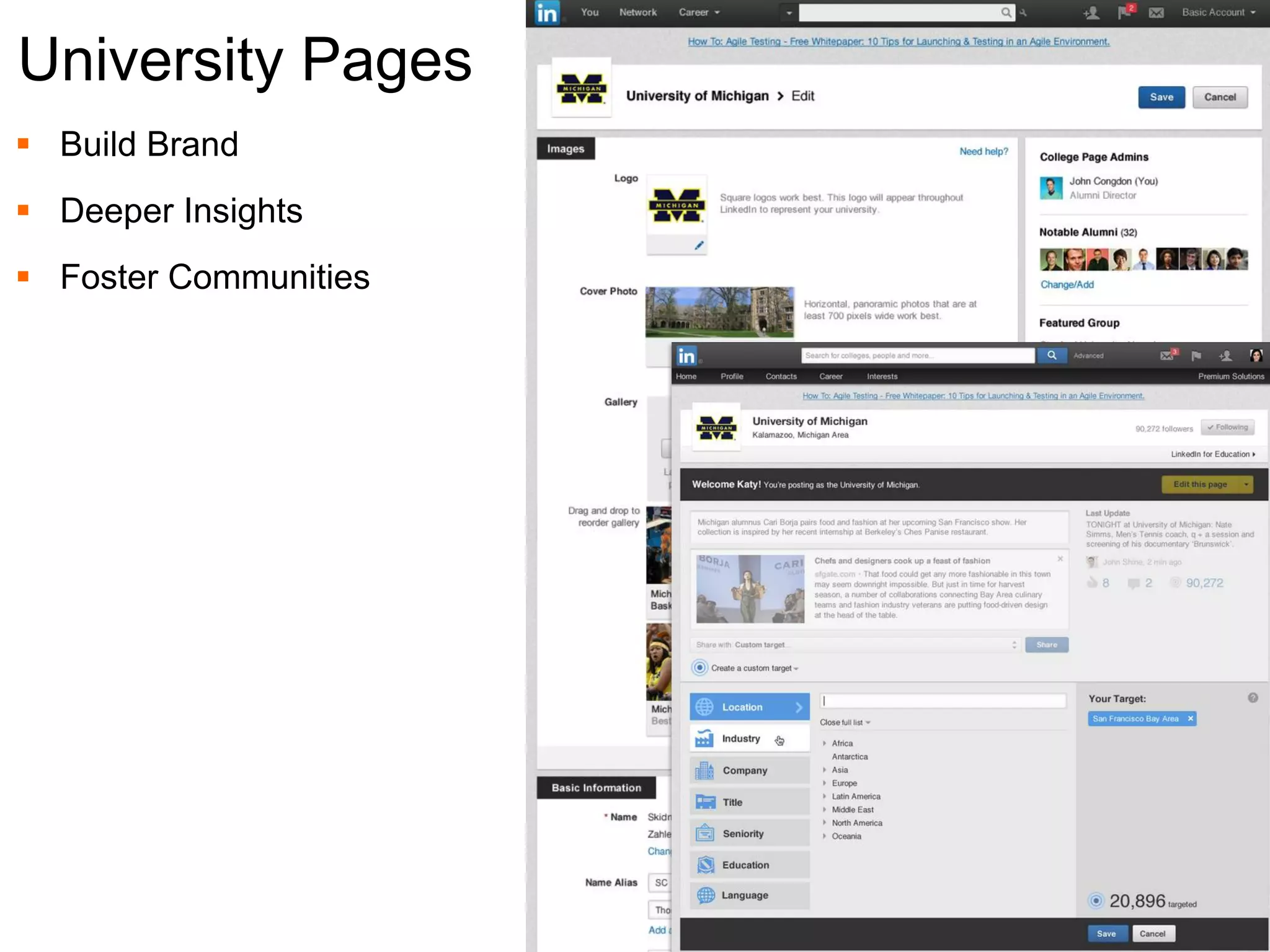This screenshot has height=952, width=1270.
Task: Click the comment icon with 2
Action: click(x=1134, y=583)
